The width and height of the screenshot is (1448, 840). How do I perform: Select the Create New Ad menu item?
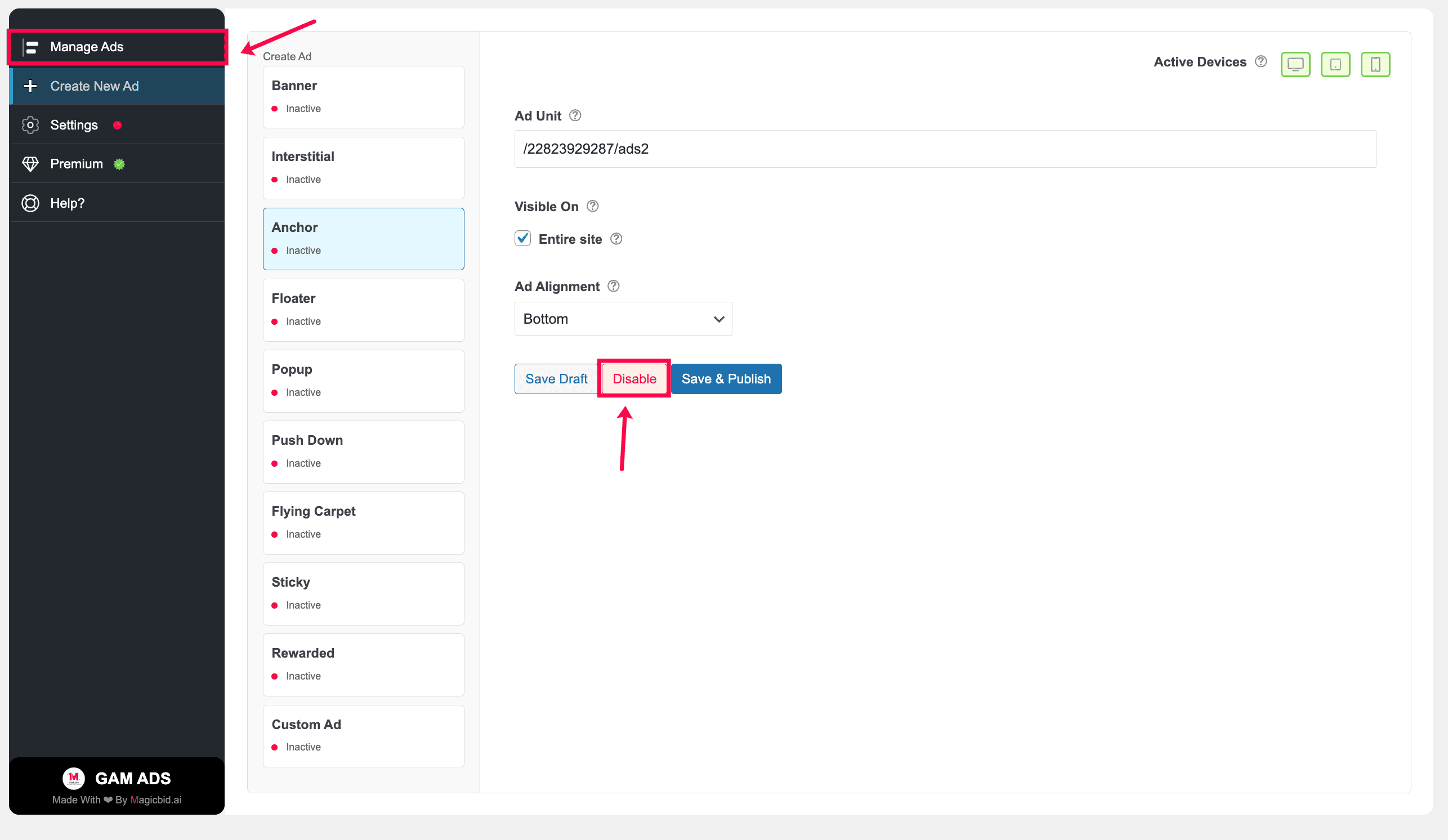[117, 86]
